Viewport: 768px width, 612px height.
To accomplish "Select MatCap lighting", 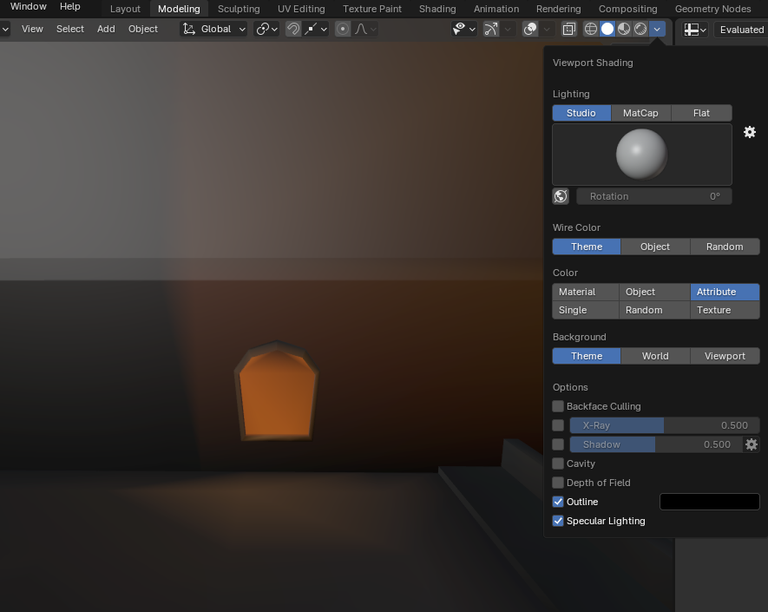I will point(641,113).
